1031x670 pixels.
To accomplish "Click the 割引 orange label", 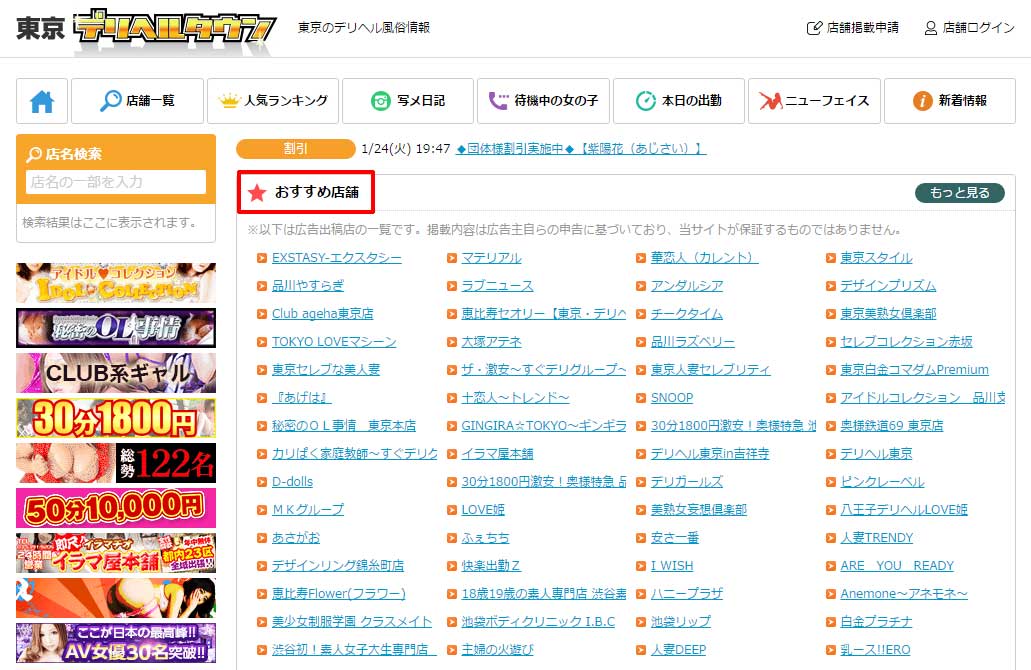I will [296, 149].
